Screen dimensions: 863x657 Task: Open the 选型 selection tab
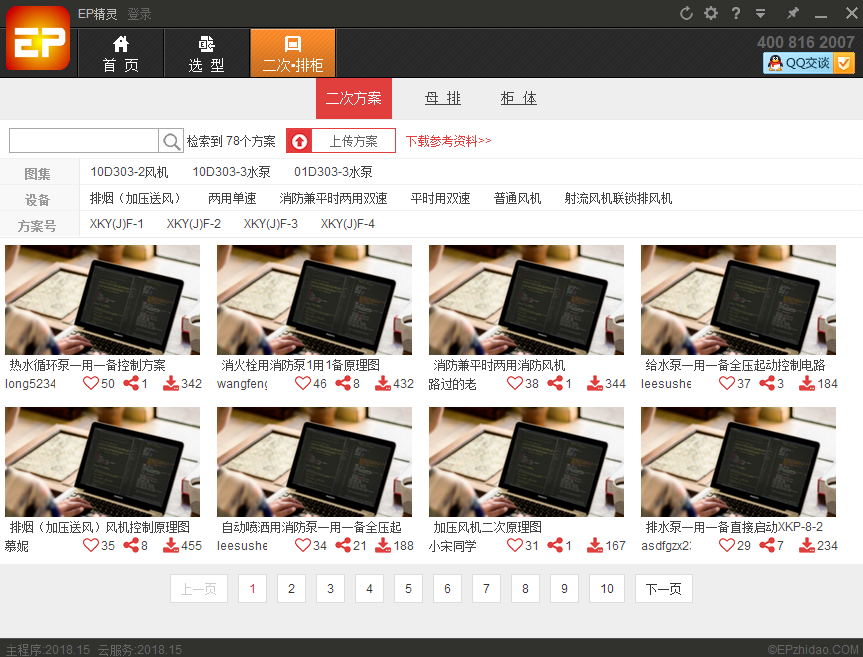[207, 53]
